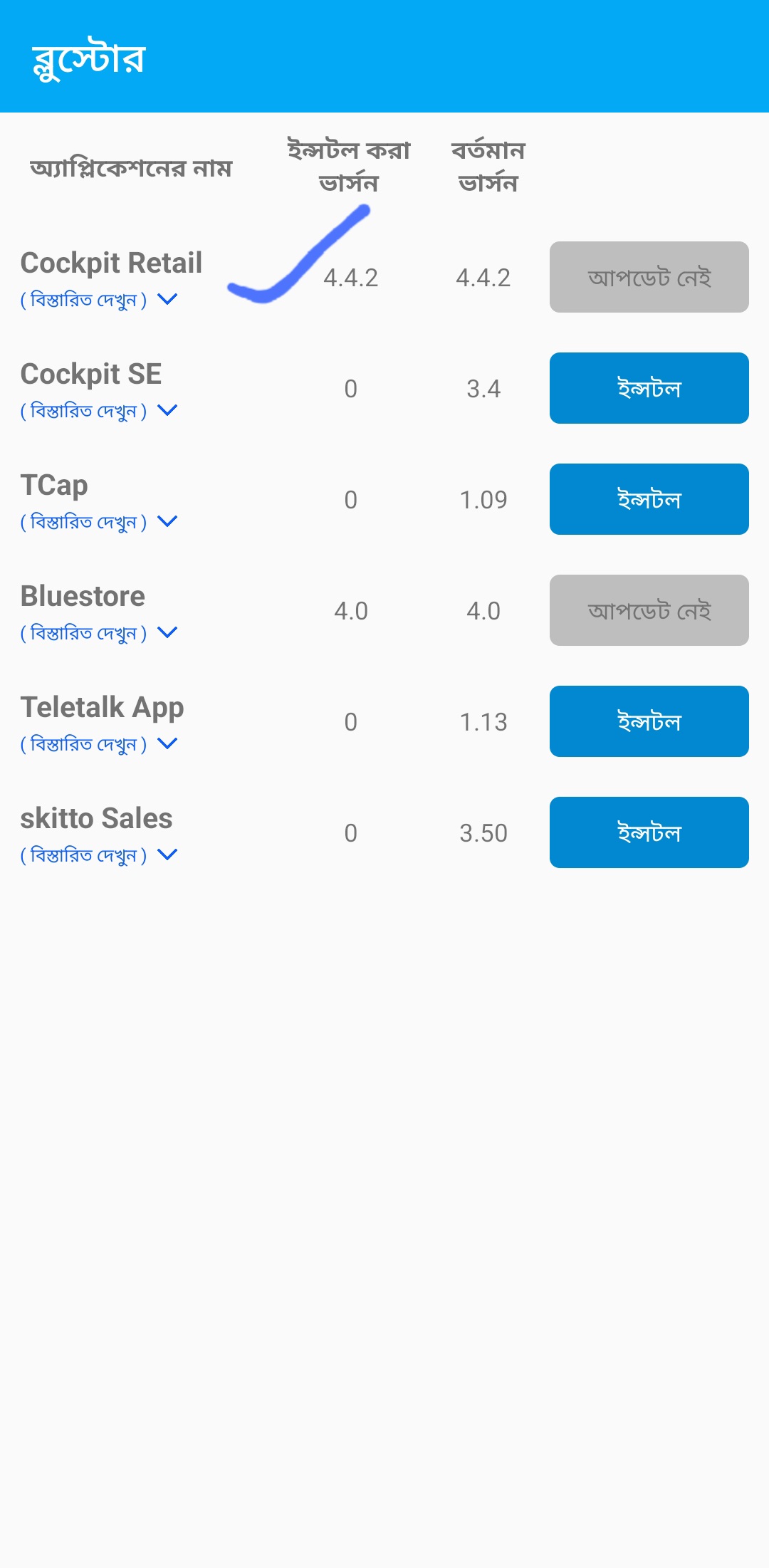The height and width of the screenshot is (1568, 769).
Task: Install the skitto Sales app
Action: [x=649, y=832]
